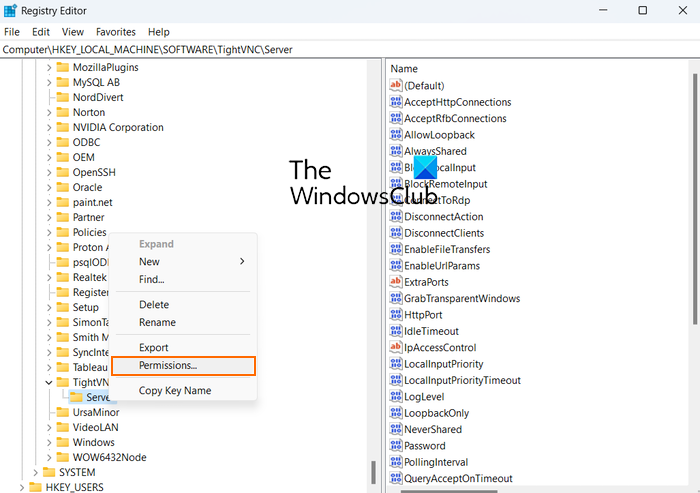
Task: Select Find... in the context menu
Action: 183,280
